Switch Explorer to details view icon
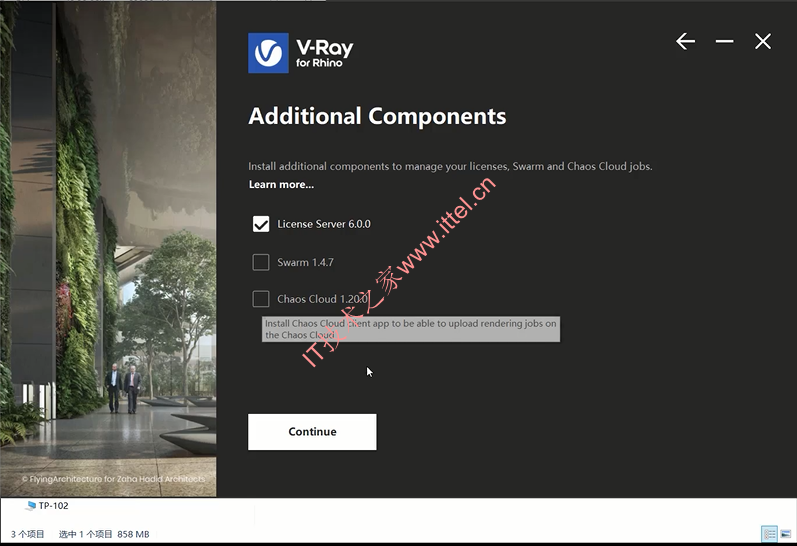 [x=769, y=534]
